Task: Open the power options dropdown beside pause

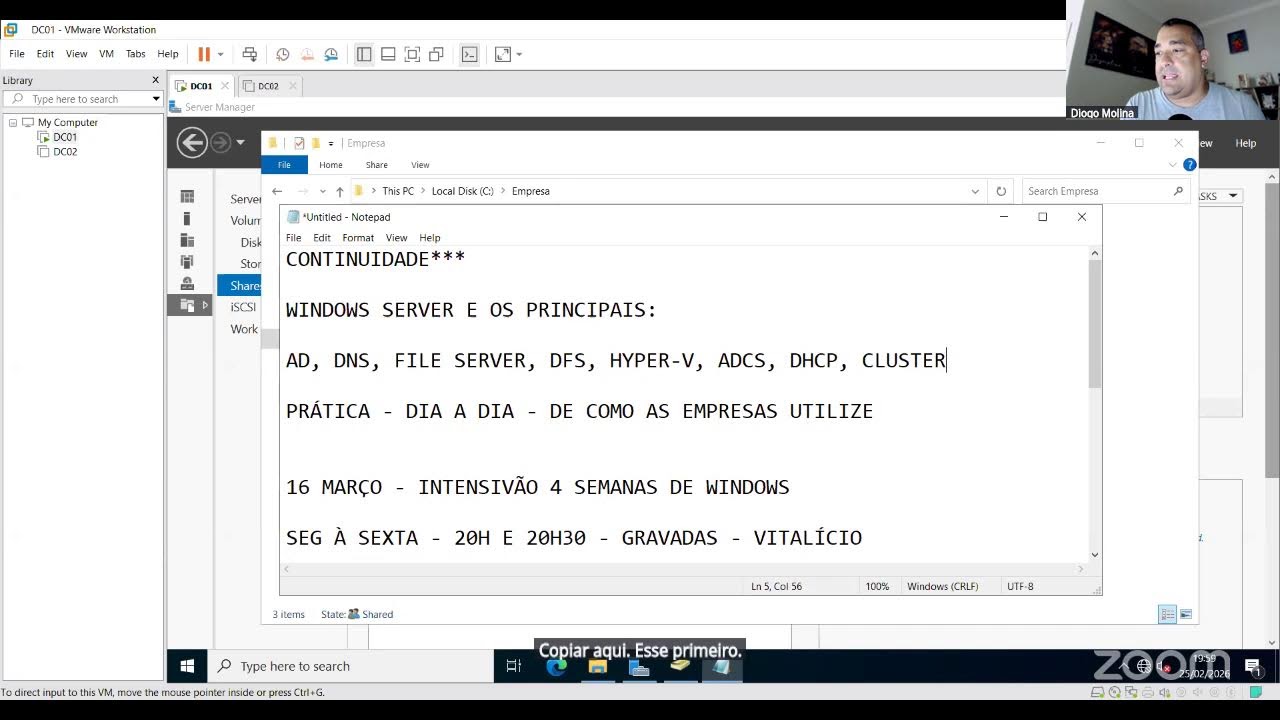Action: [220, 54]
